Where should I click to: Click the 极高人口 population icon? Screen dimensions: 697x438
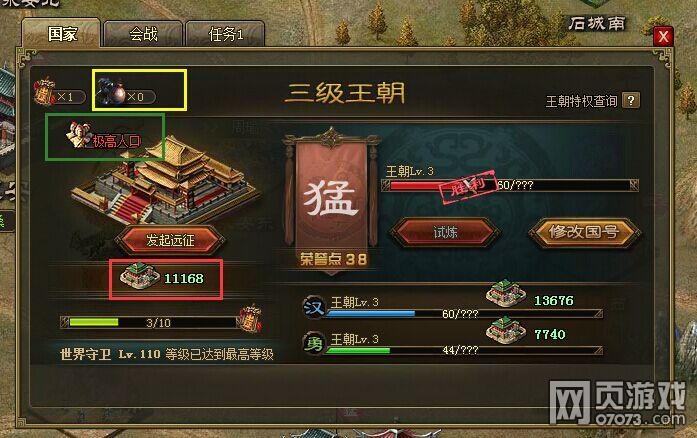coord(79,135)
